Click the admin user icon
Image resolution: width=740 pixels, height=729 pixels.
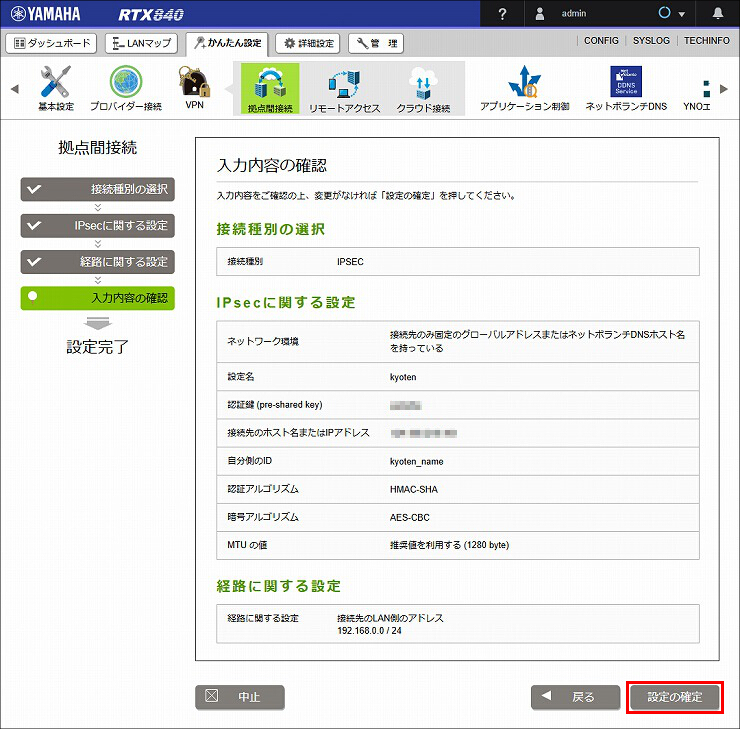(x=540, y=14)
